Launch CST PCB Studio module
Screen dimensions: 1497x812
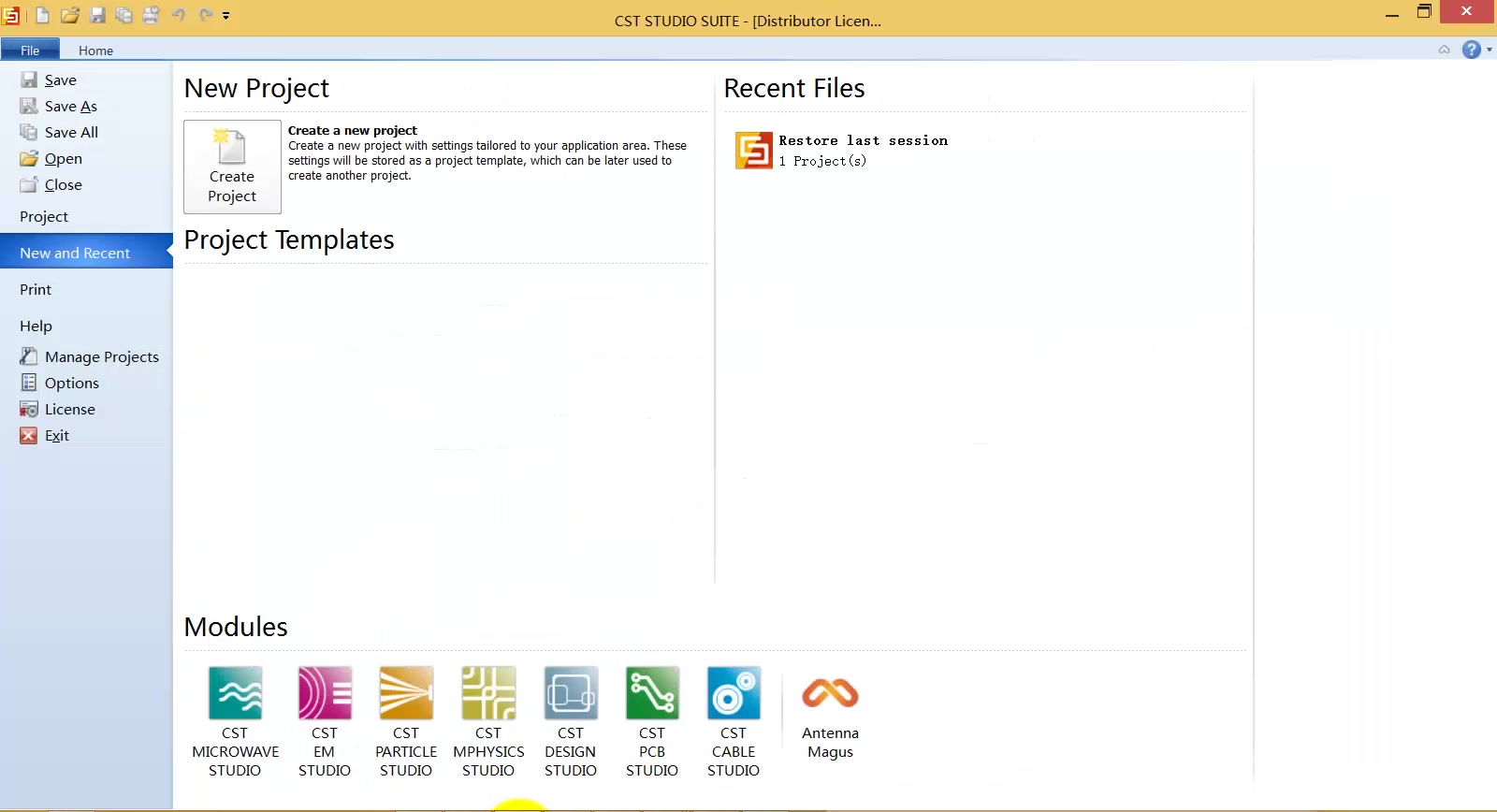click(x=652, y=722)
